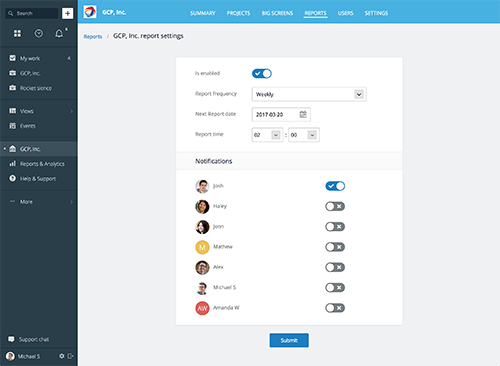Viewport: 500px width, 366px height.
Task: Click the plus add-new icon beside search
Action: point(68,13)
